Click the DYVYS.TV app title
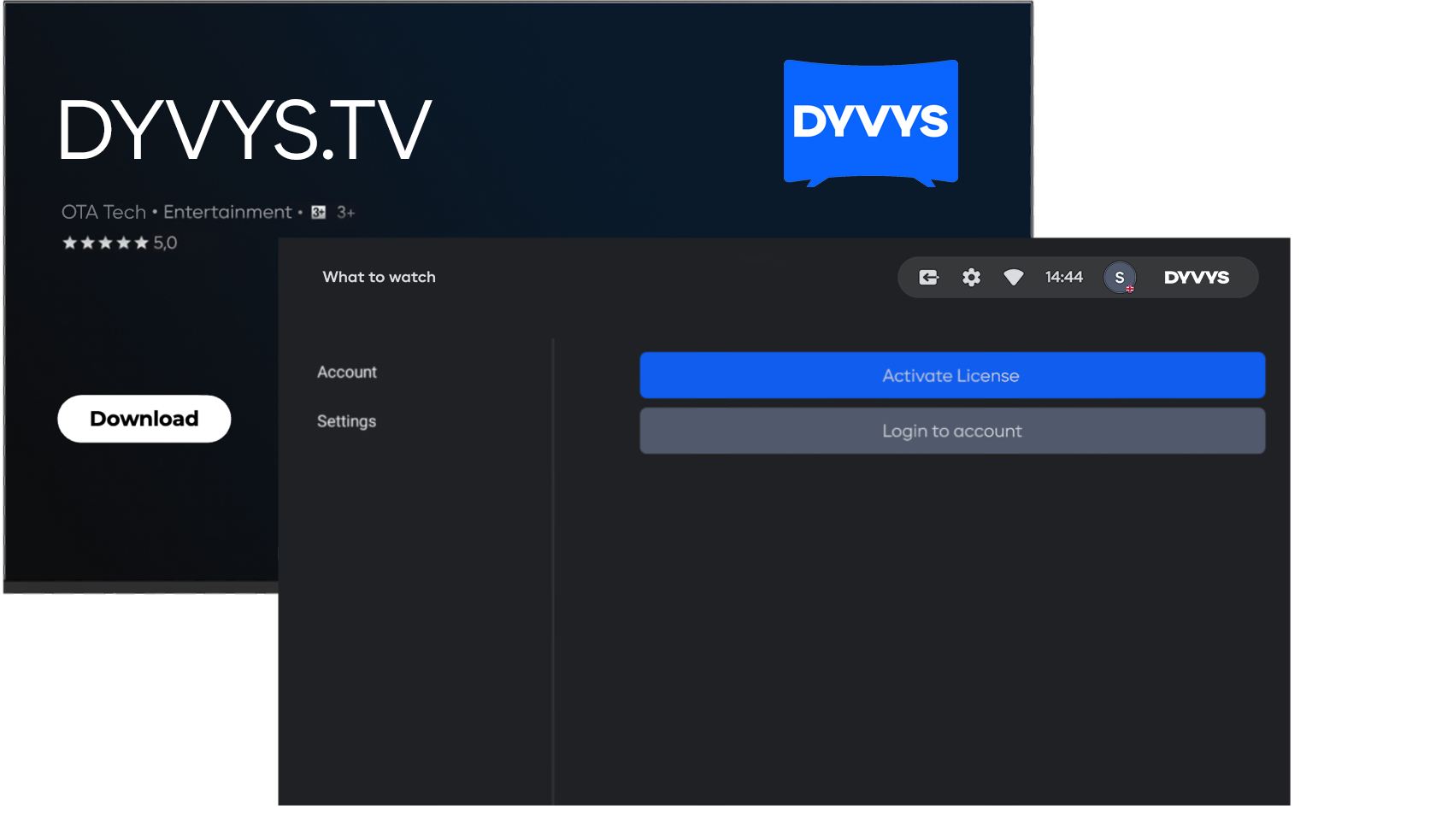1436x840 pixels. point(244,130)
